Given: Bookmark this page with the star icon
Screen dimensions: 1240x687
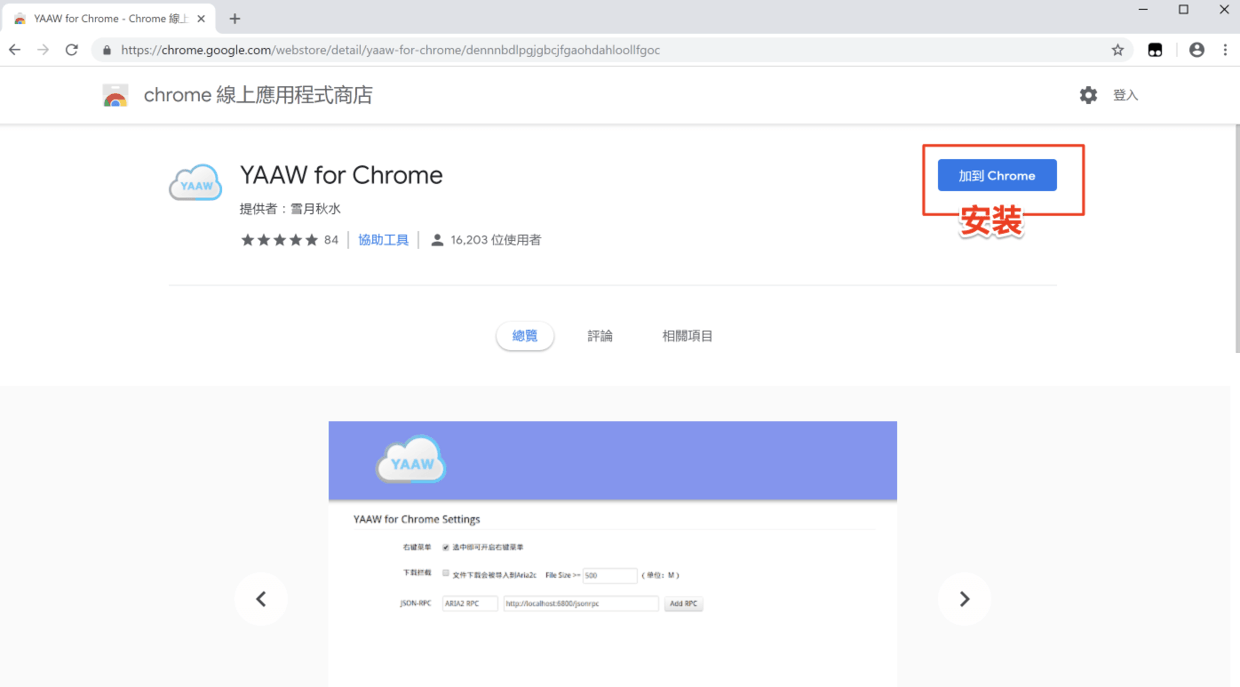Looking at the screenshot, I should pyautogui.click(x=1118, y=50).
